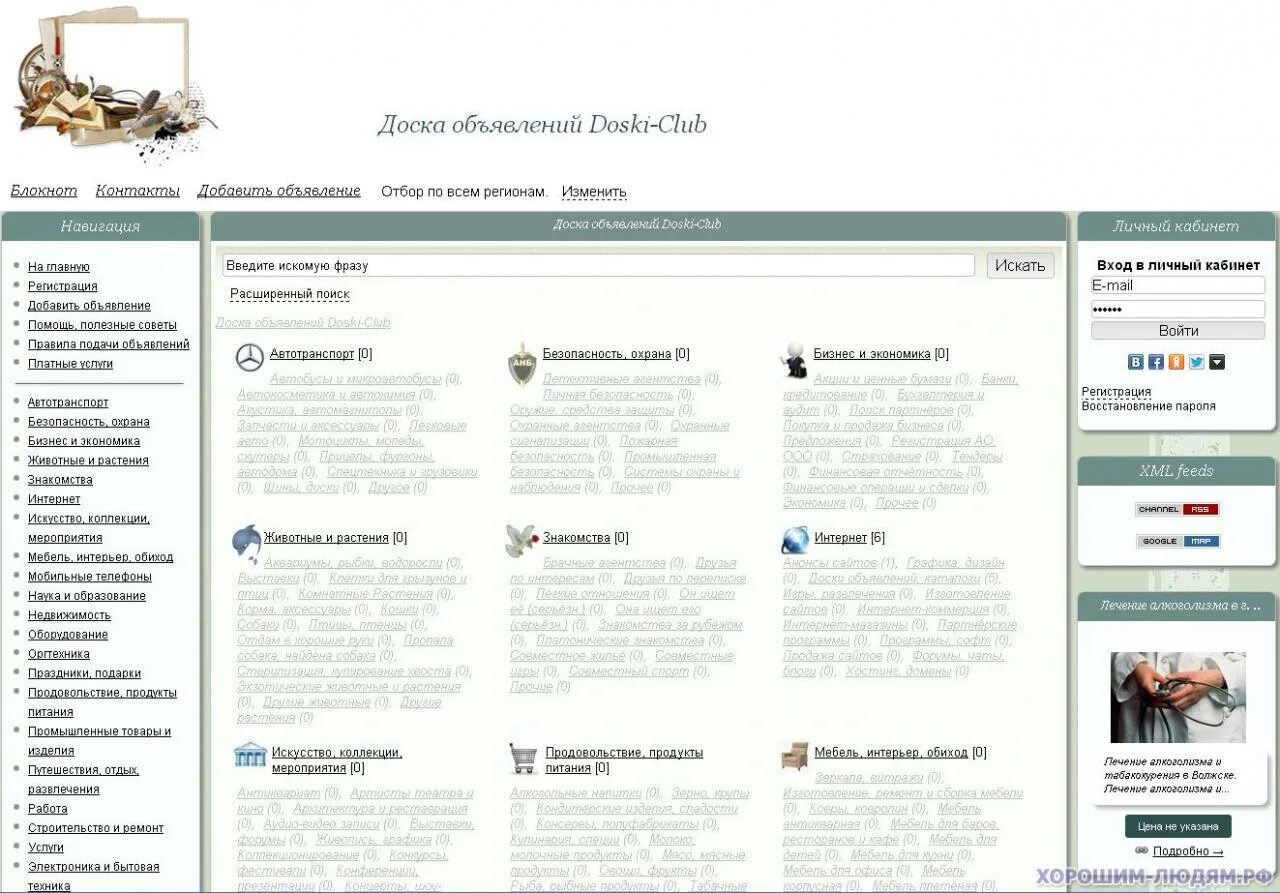Open the Контакты top menu item
The width and height of the screenshot is (1280, 893).
[137, 191]
